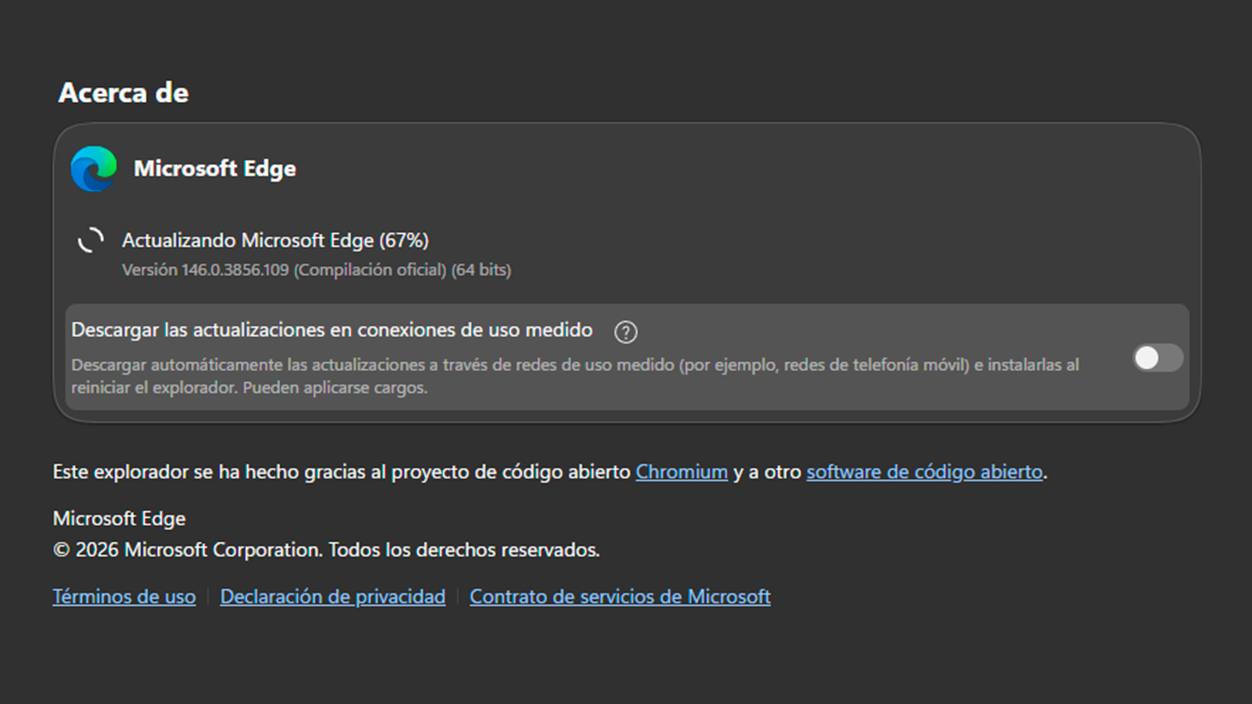Image resolution: width=1252 pixels, height=704 pixels.
Task: Enable downloading updates on metered connections
Action: point(1157,358)
